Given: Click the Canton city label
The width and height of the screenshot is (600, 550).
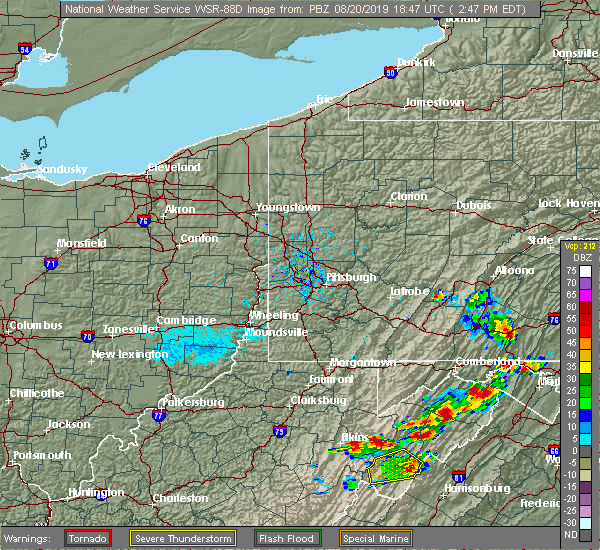Looking at the screenshot, I should (199, 238).
